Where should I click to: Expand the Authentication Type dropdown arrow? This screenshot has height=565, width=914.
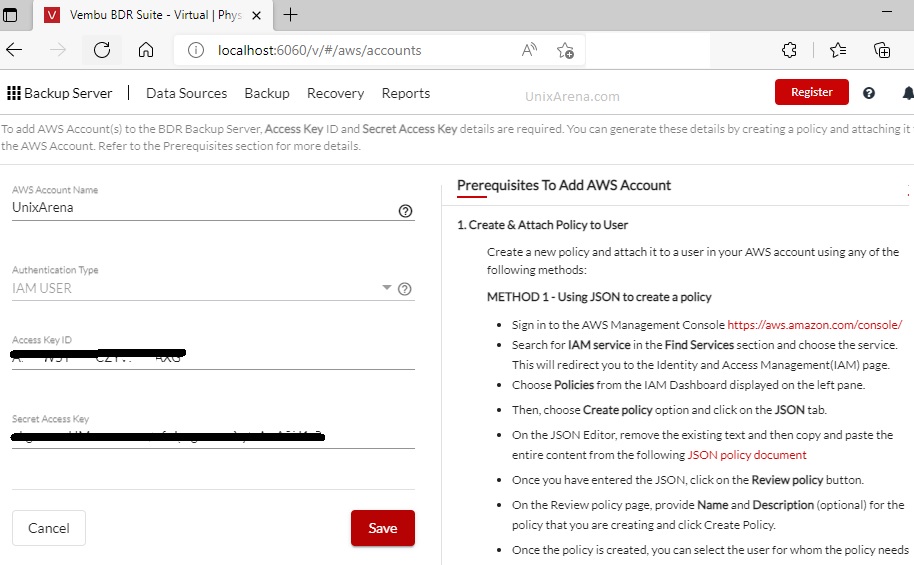(x=386, y=287)
